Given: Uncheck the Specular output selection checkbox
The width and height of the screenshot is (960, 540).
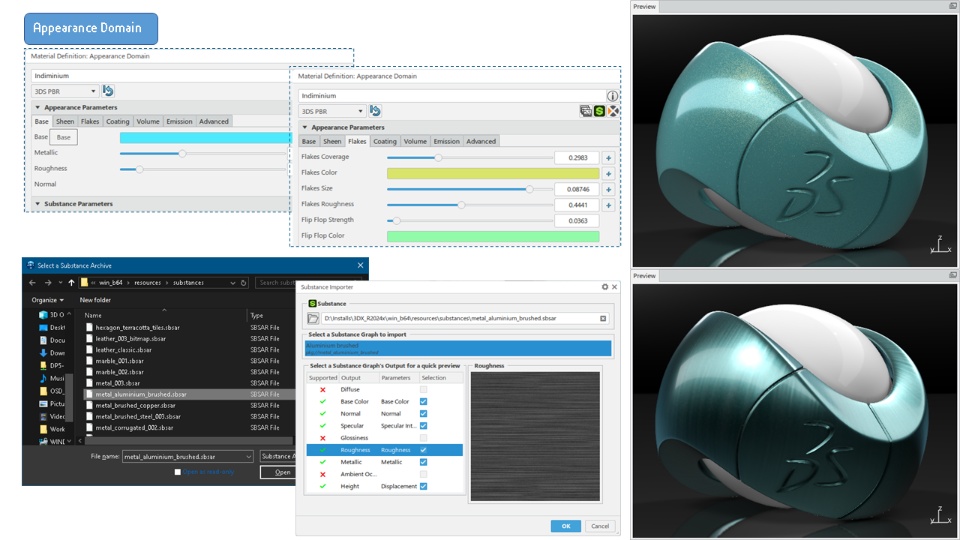Looking at the screenshot, I should 423,426.
